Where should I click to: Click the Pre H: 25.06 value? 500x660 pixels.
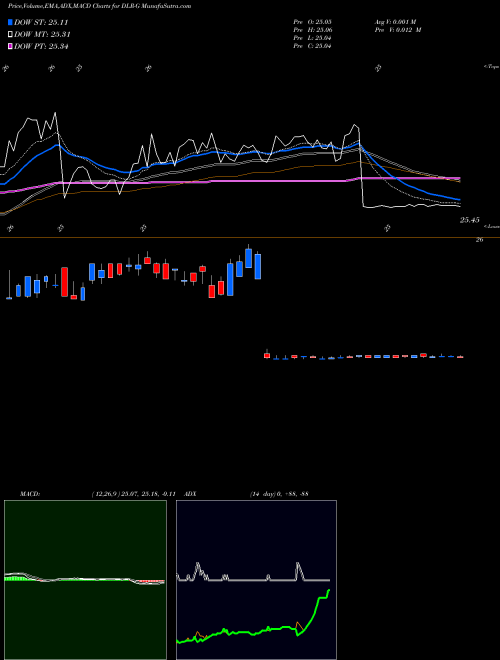(312, 30)
